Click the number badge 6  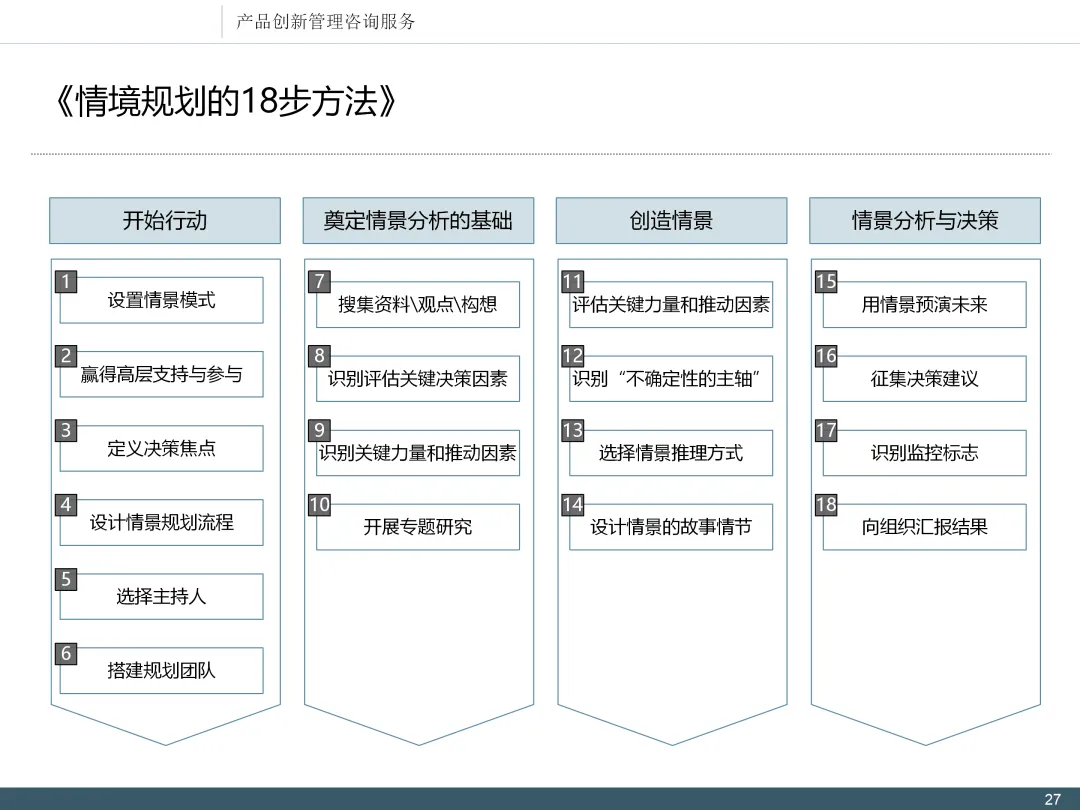66,653
